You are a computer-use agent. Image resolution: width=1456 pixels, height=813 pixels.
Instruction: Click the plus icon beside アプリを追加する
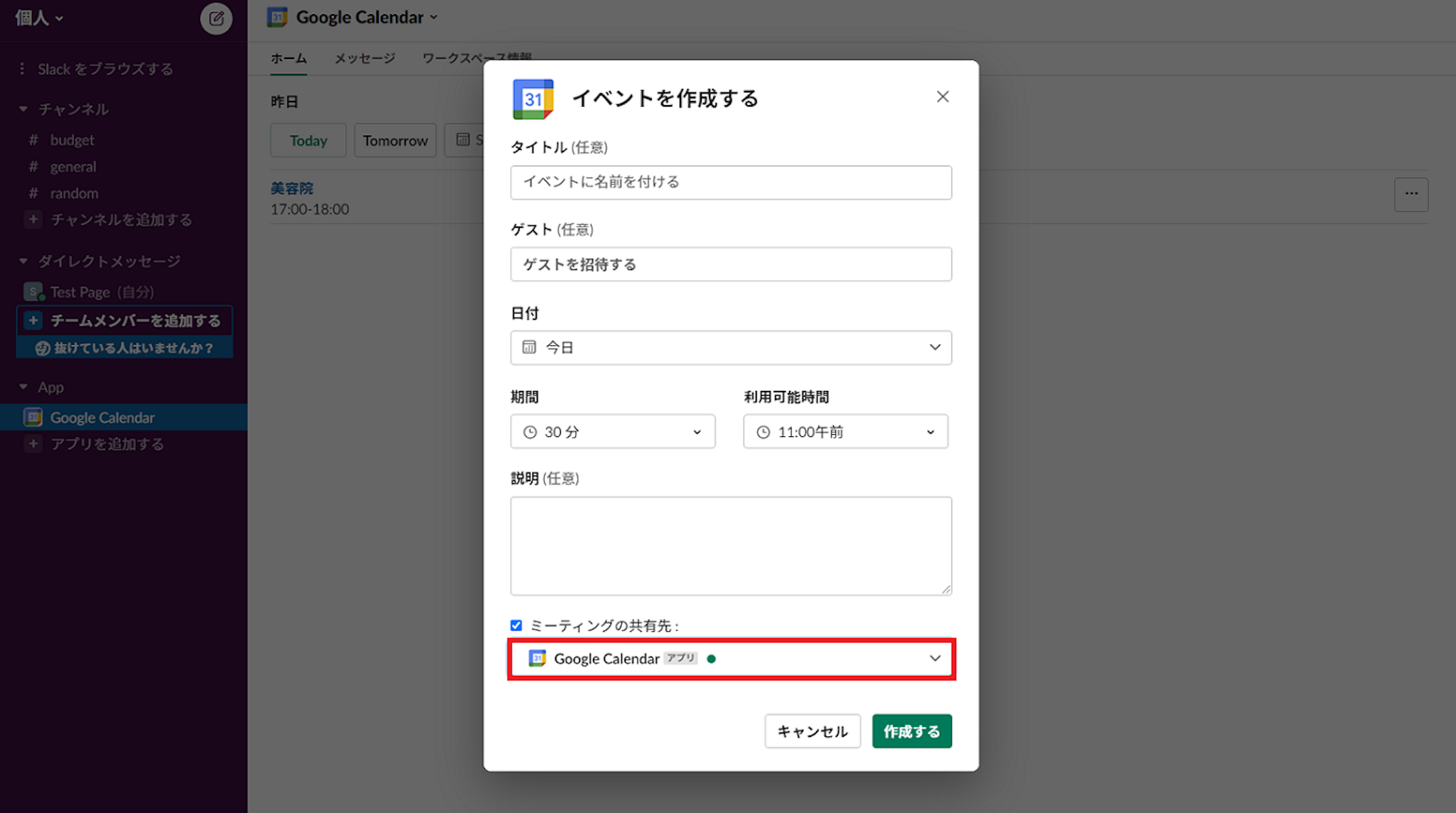pos(33,444)
